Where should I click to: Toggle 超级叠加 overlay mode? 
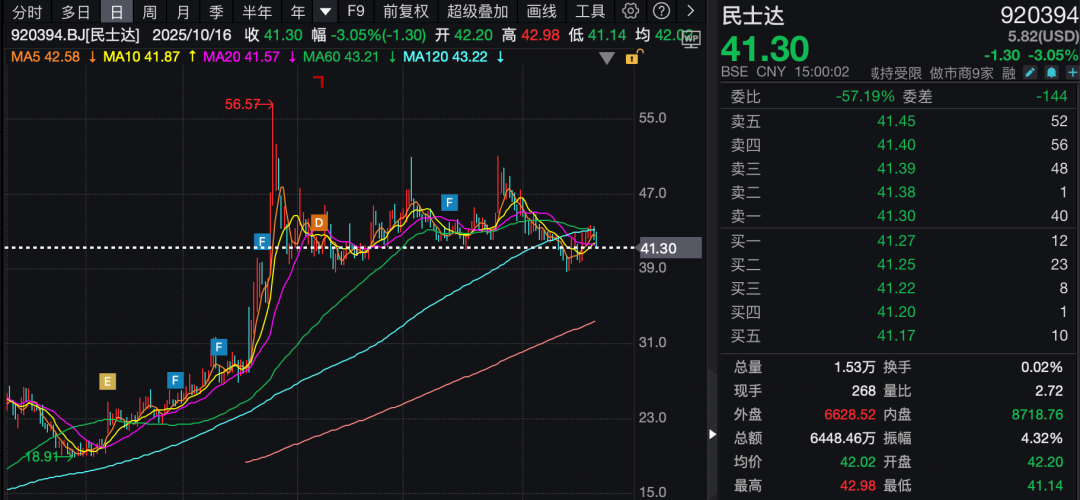[x=477, y=12]
